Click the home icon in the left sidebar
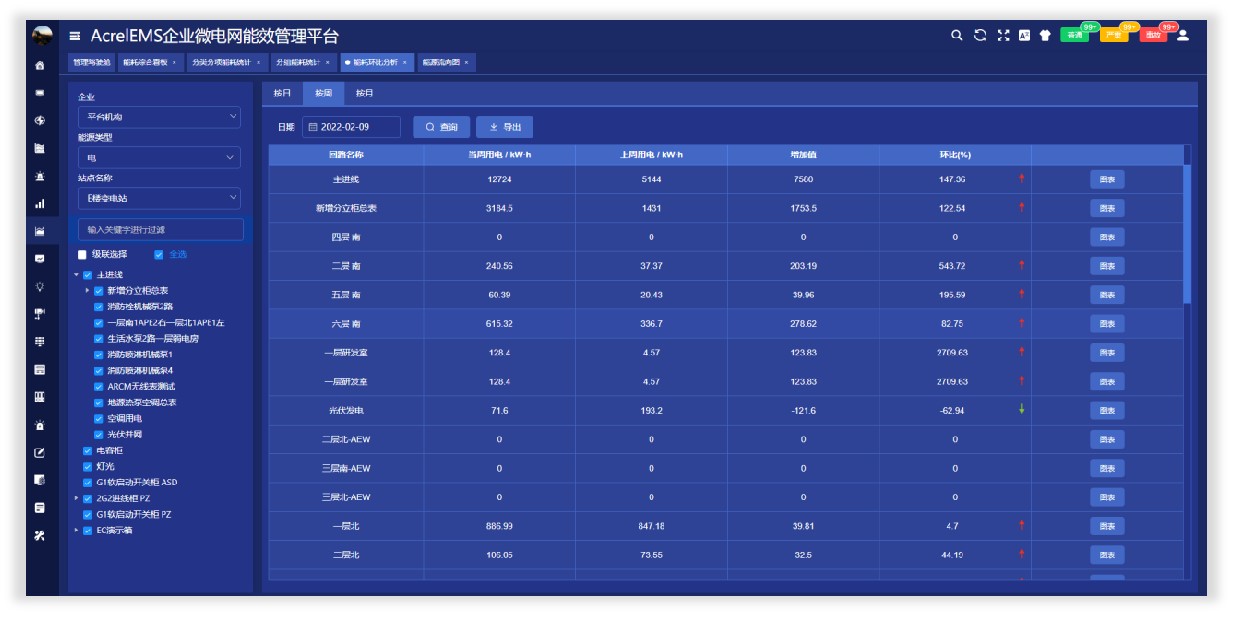Screen dimensions: 1233x617 40,65
